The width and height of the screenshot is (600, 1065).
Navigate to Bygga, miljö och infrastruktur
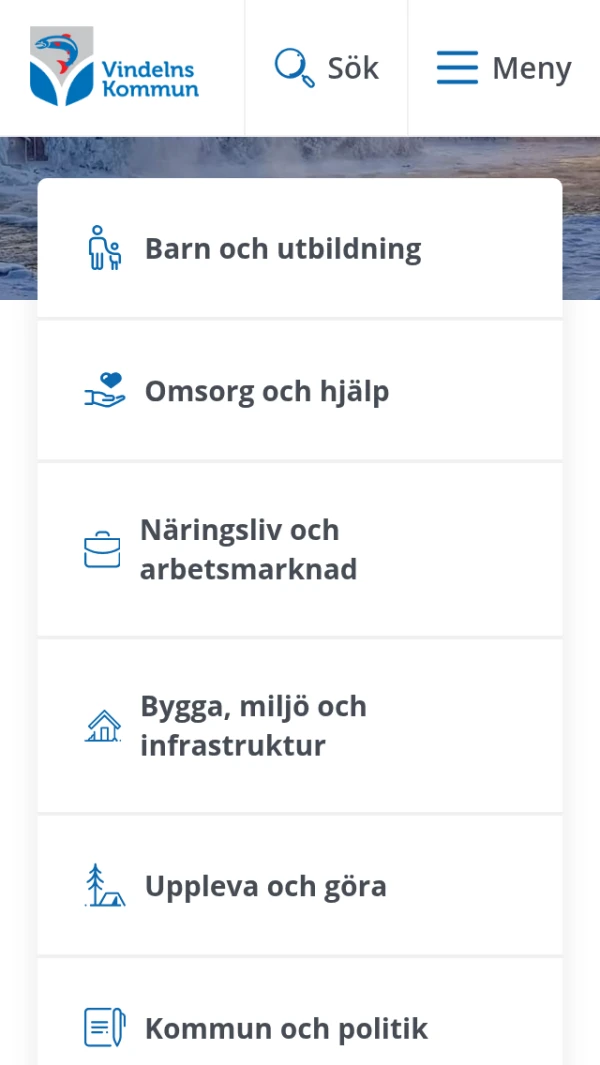[253, 726]
